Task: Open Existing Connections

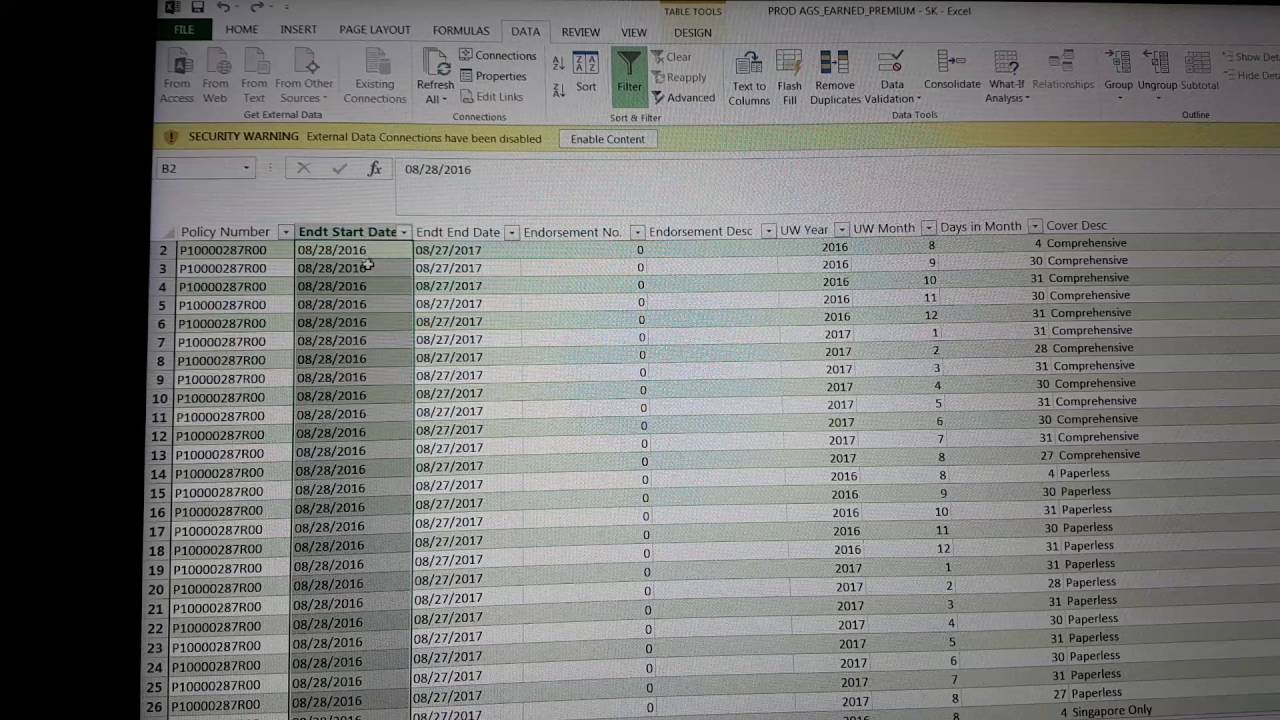Action: 375,76
